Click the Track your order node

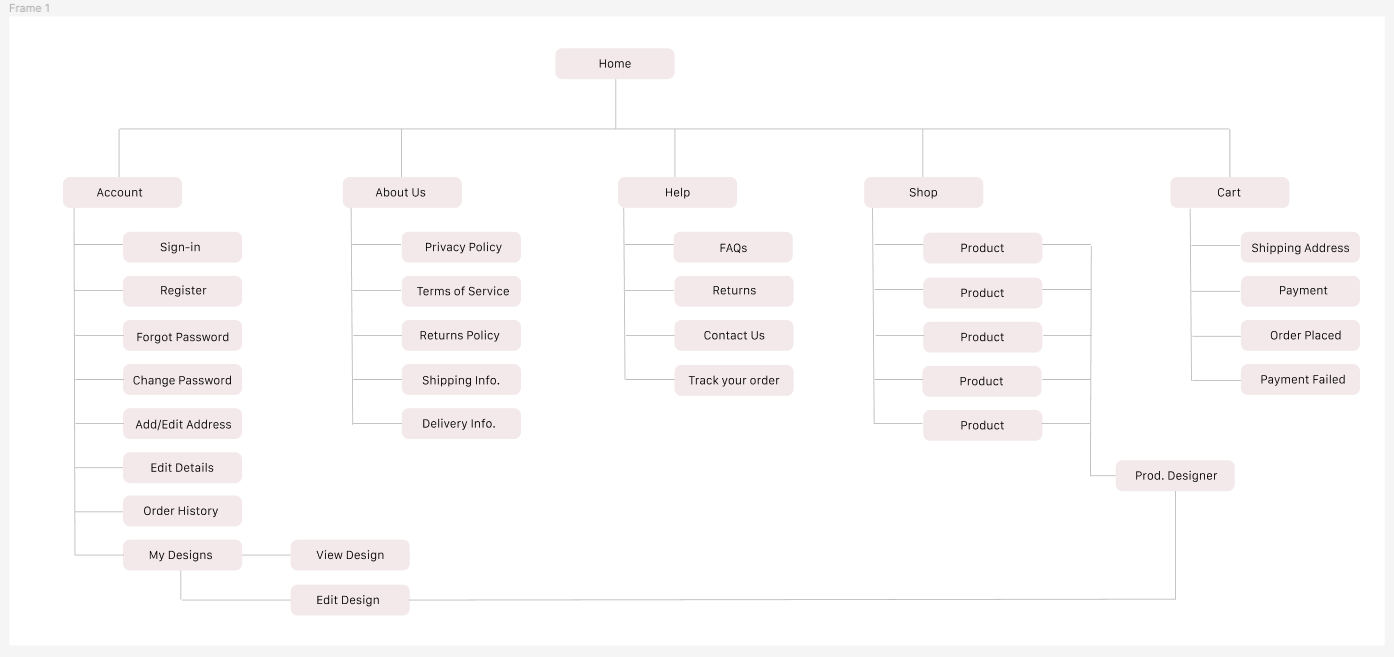pos(734,381)
